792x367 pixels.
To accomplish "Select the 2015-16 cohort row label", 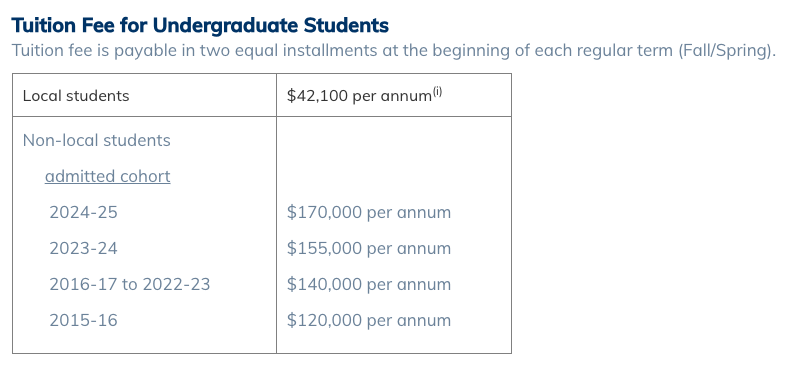I will pos(83,320).
